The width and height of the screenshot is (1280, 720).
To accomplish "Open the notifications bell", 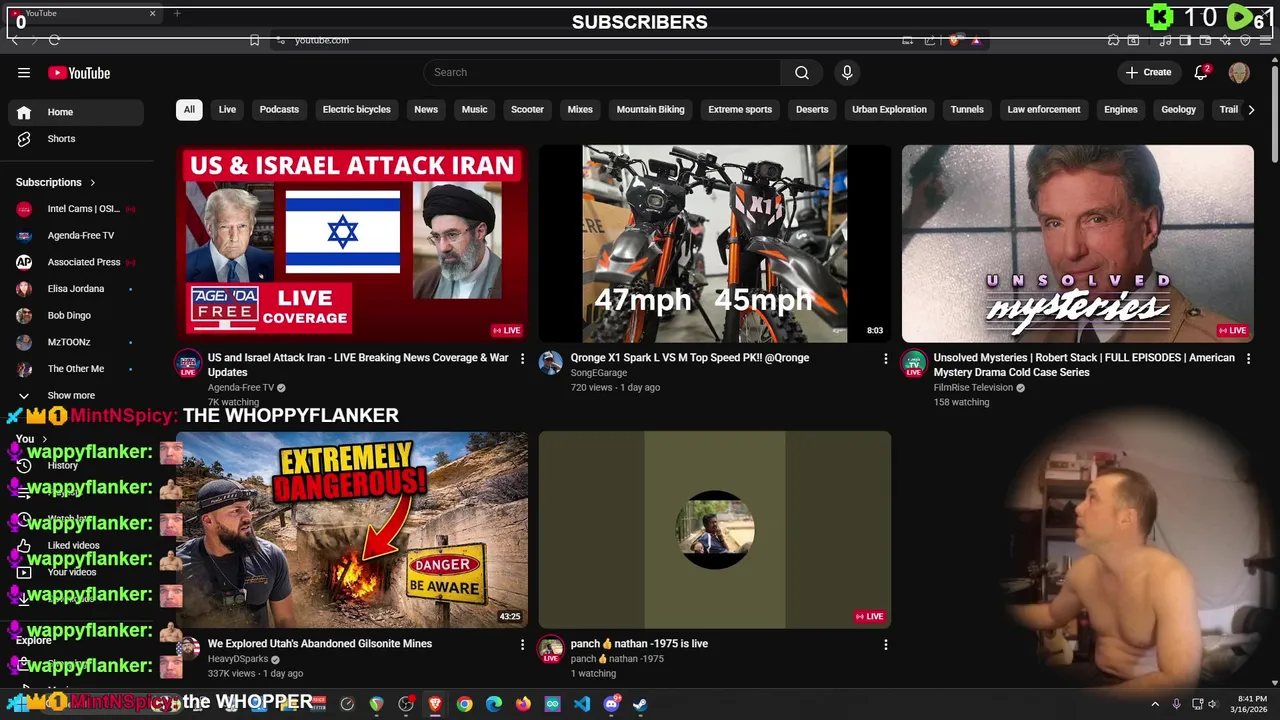I will pyautogui.click(x=1202, y=72).
